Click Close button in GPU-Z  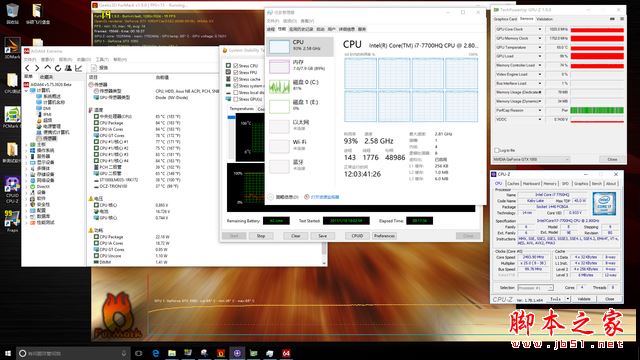612,160
